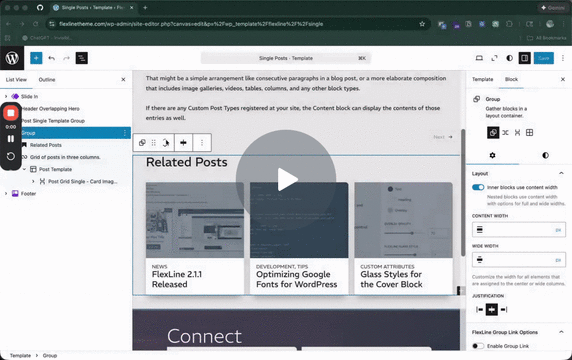This screenshot has width=572, height=360.
Task: Restart the recording circular arrow
Action: click(x=11, y=156)
